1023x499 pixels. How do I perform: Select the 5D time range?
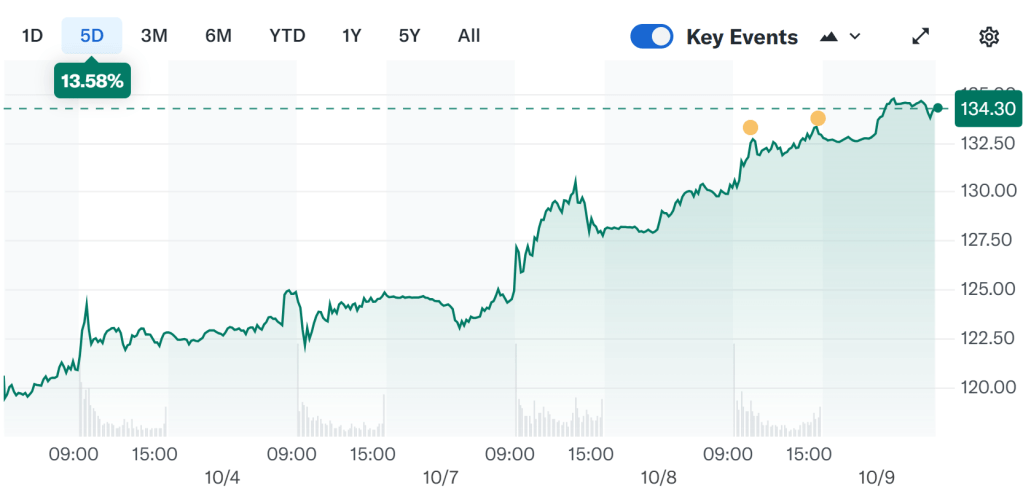click(x=92, y=36)
